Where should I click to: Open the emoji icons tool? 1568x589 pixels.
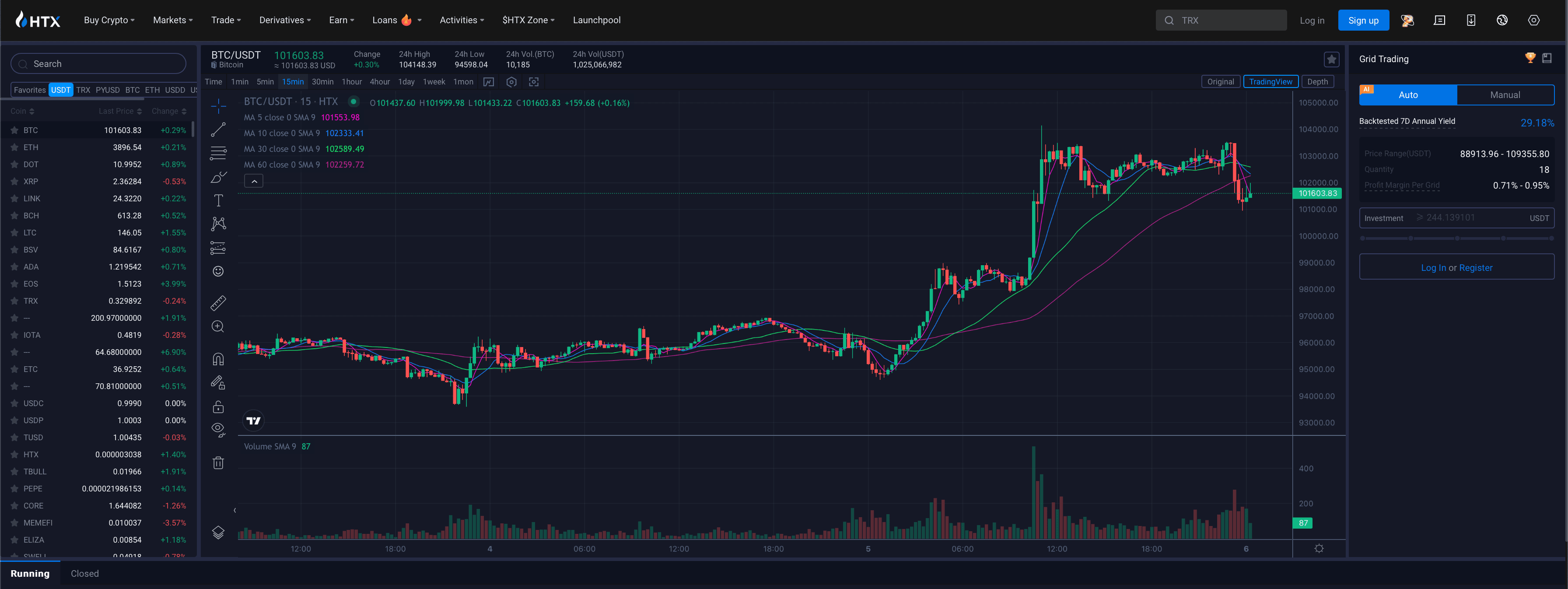coord(218,271)
